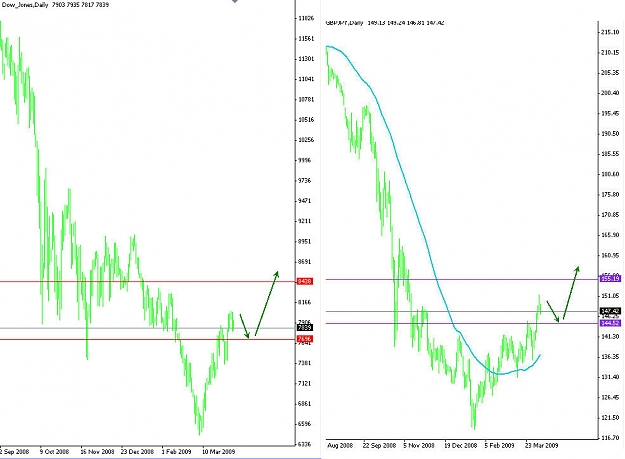Click the Aug 2008 date label
This screenshot has height=459, width=625.
[x=340, y=445]
